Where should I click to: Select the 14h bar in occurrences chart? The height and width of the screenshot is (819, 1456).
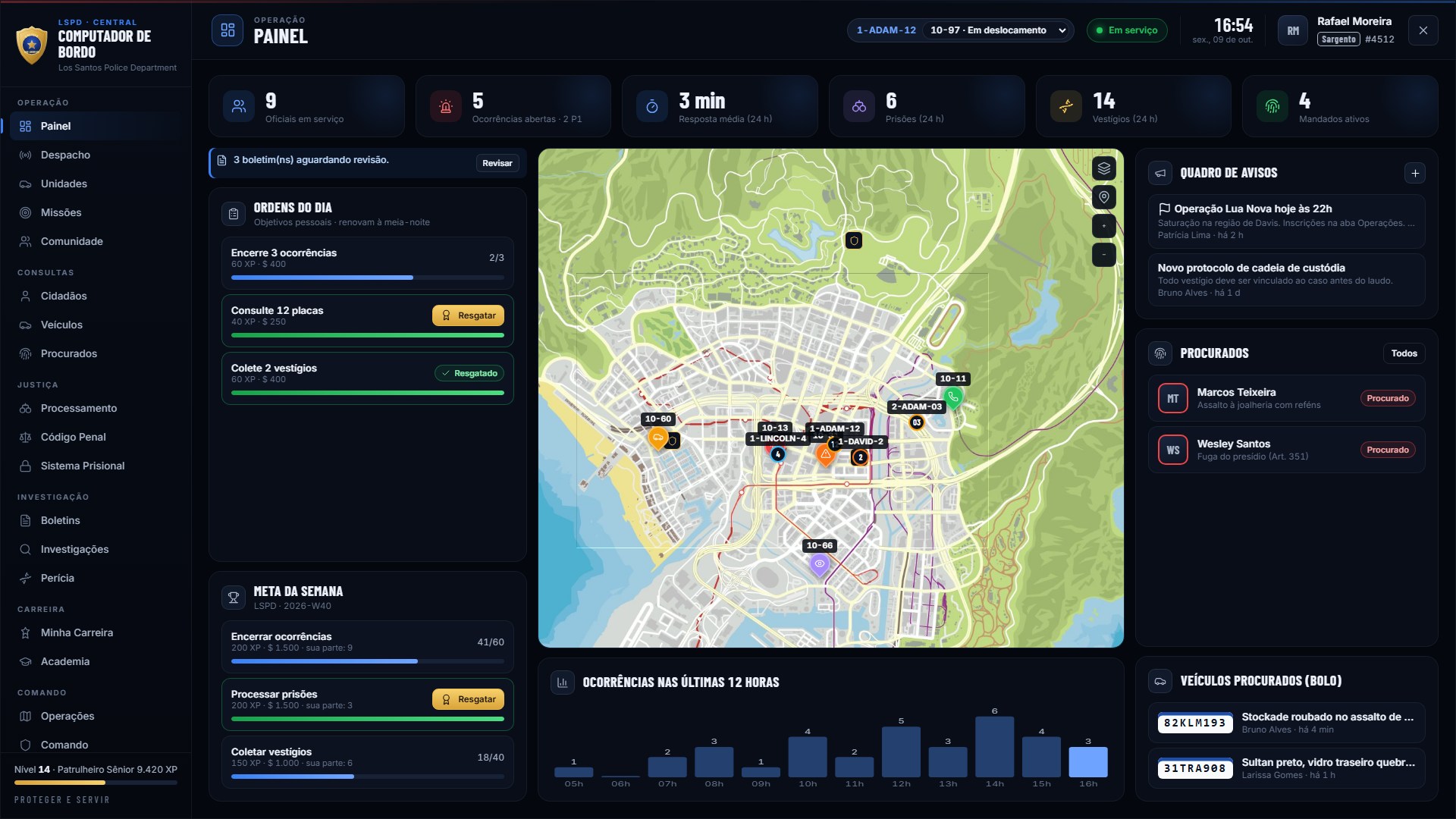pos(994,747)
